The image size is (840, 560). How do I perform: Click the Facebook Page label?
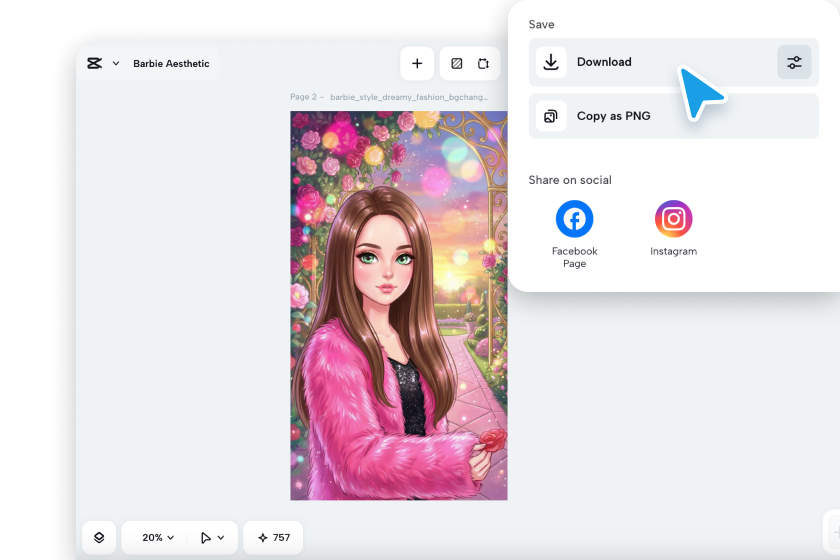pos(574,257)
